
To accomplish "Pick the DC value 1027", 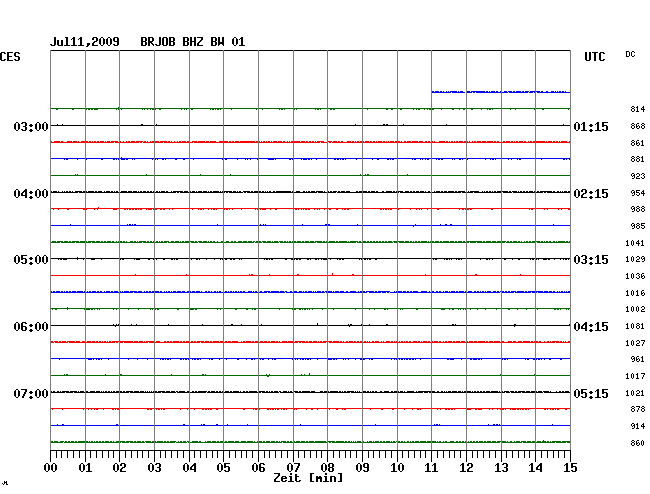I will [635, 343].
